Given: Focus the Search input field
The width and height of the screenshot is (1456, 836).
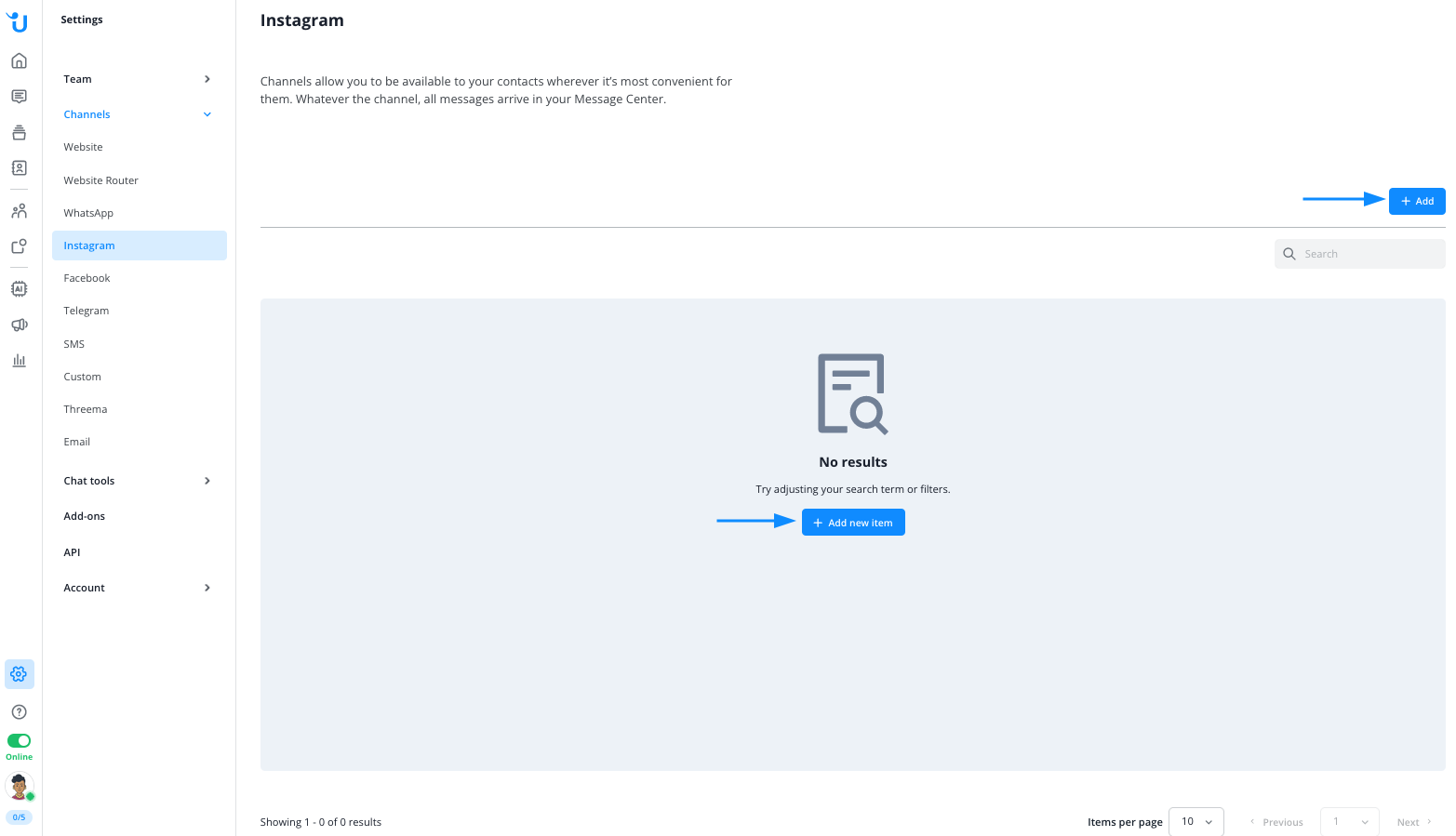Looking at the screenshot, I should (x=1360, y=254).
